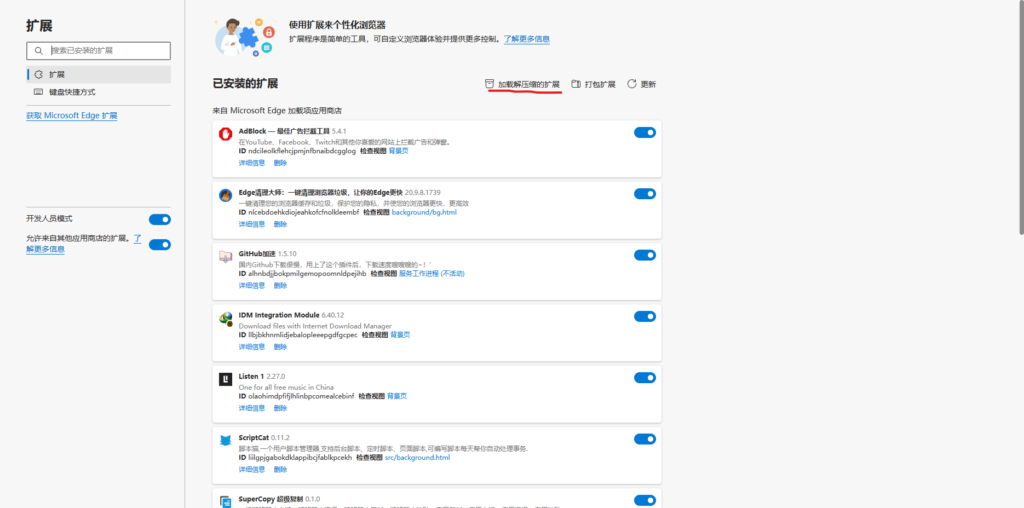Click 删除 for ScriptCat

coord(280,470)
